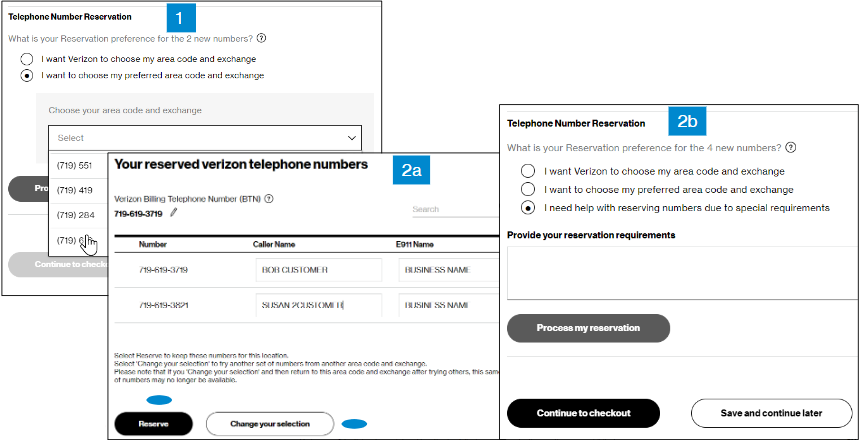Click the Save and continue later button
This screenshot has height=440, width=859.
pyautogui.click(x=772, y=413)
